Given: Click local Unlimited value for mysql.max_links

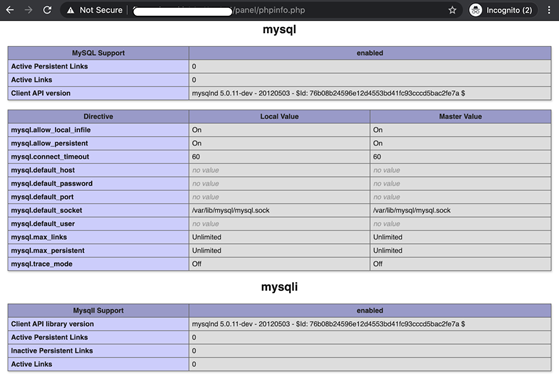Looking at the screenshot, I should click(x=207, y=237).
